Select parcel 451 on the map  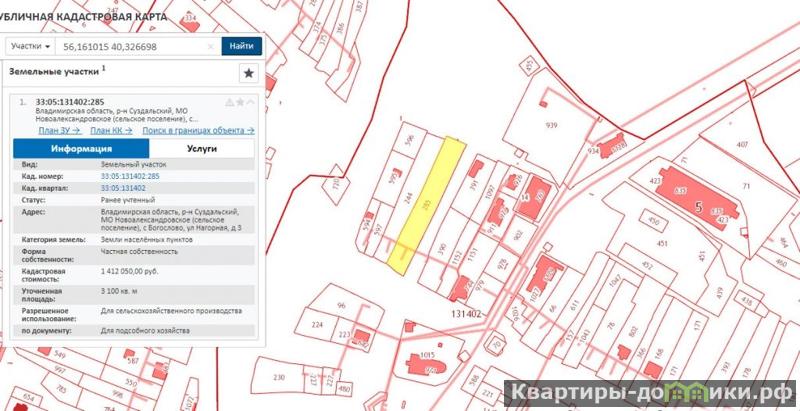coord(663,241)
